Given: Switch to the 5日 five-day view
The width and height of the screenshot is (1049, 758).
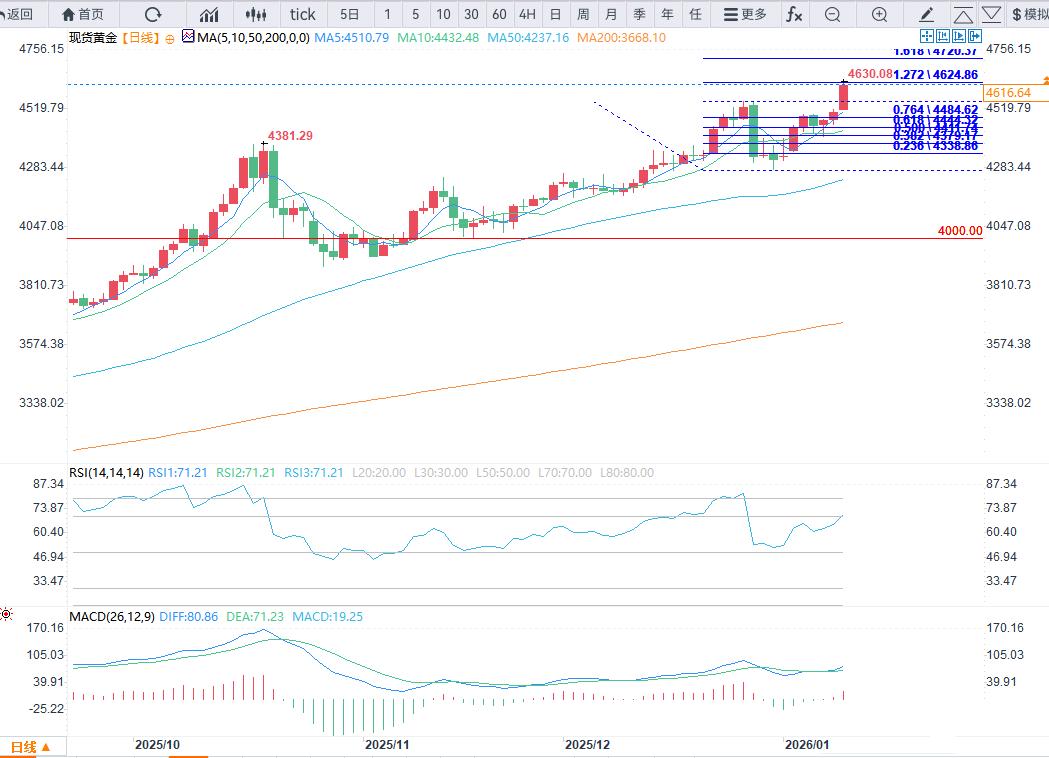Looking at the screenshot, I should 349,14.
